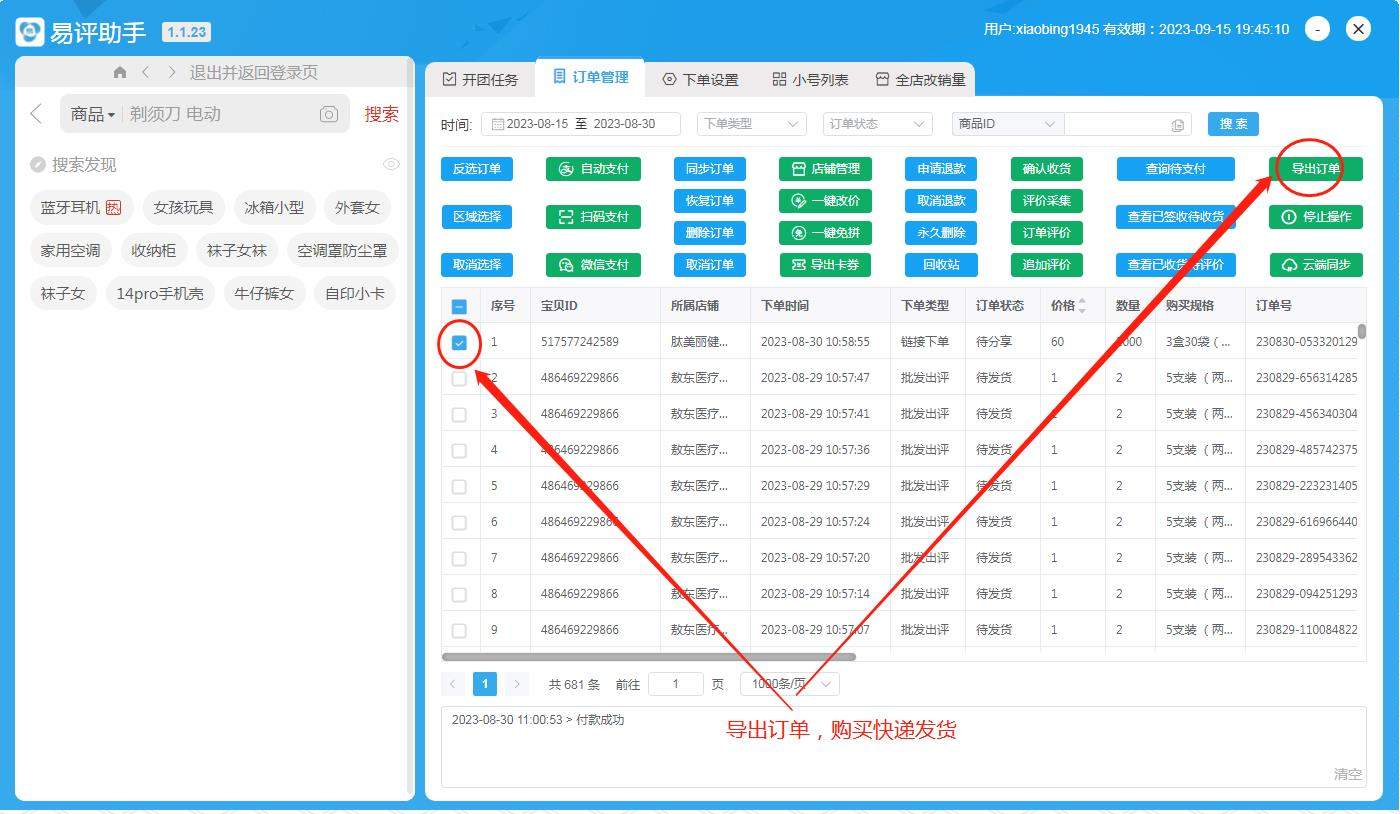Select 蓝牙耳机 search suggestion
Image resolution: width=1400 pixels, height=814 pixels.
pos(81,208)
